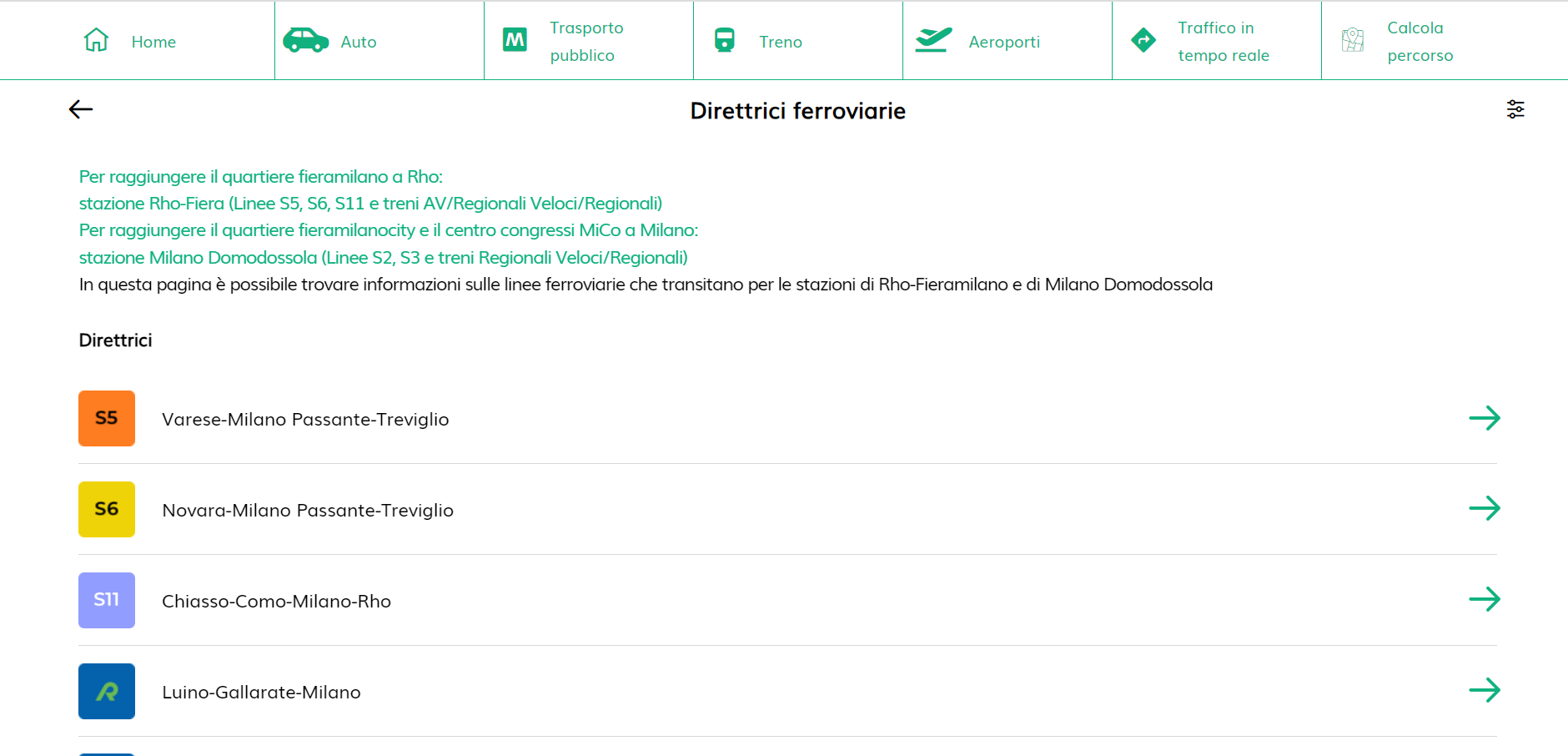This screenshot has width=1568, height=756.
Task: Open the filter settings sliders icon
Action: (x=1515, y=109)
